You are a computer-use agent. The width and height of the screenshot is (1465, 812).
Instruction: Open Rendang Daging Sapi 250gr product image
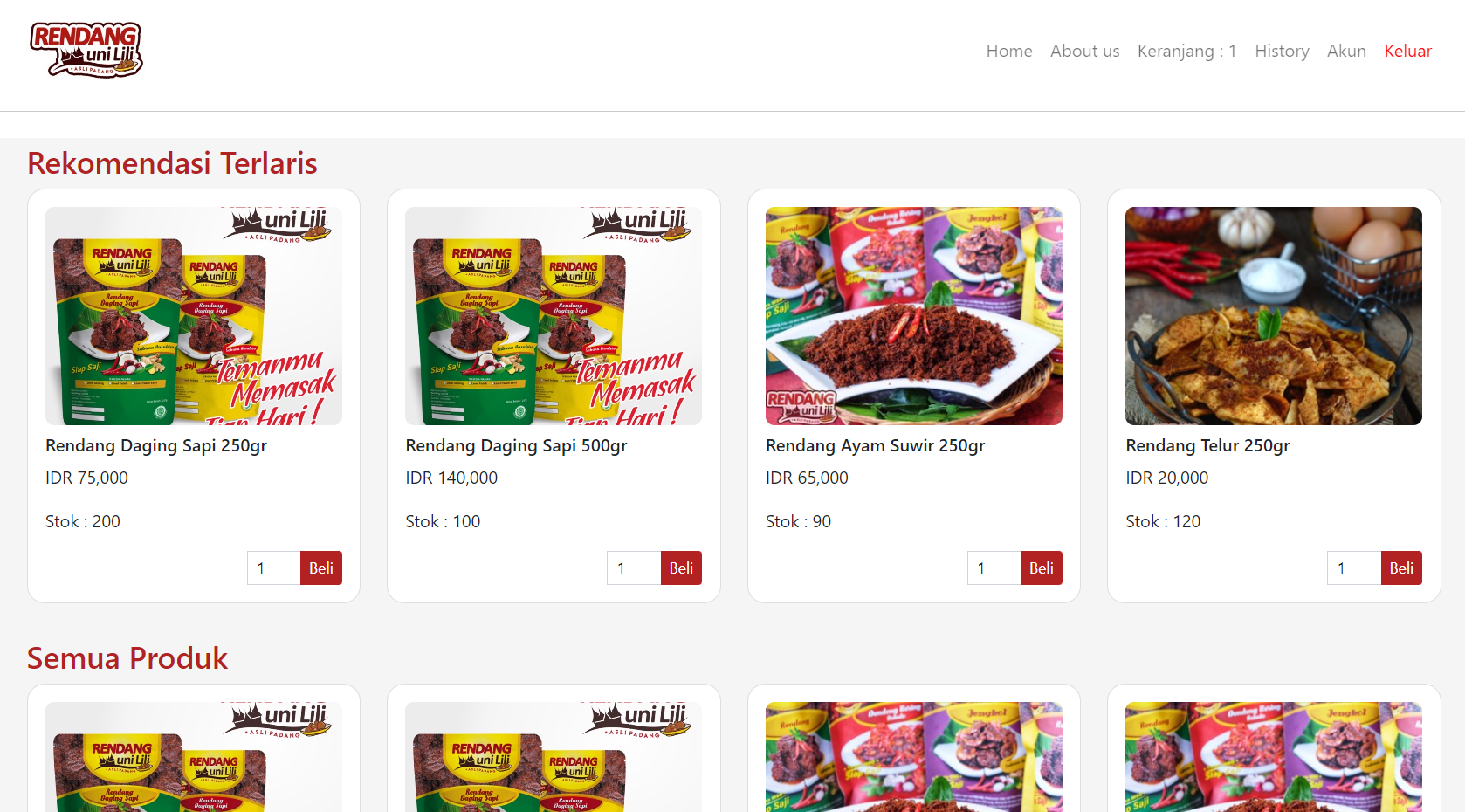tap(194, 316)
